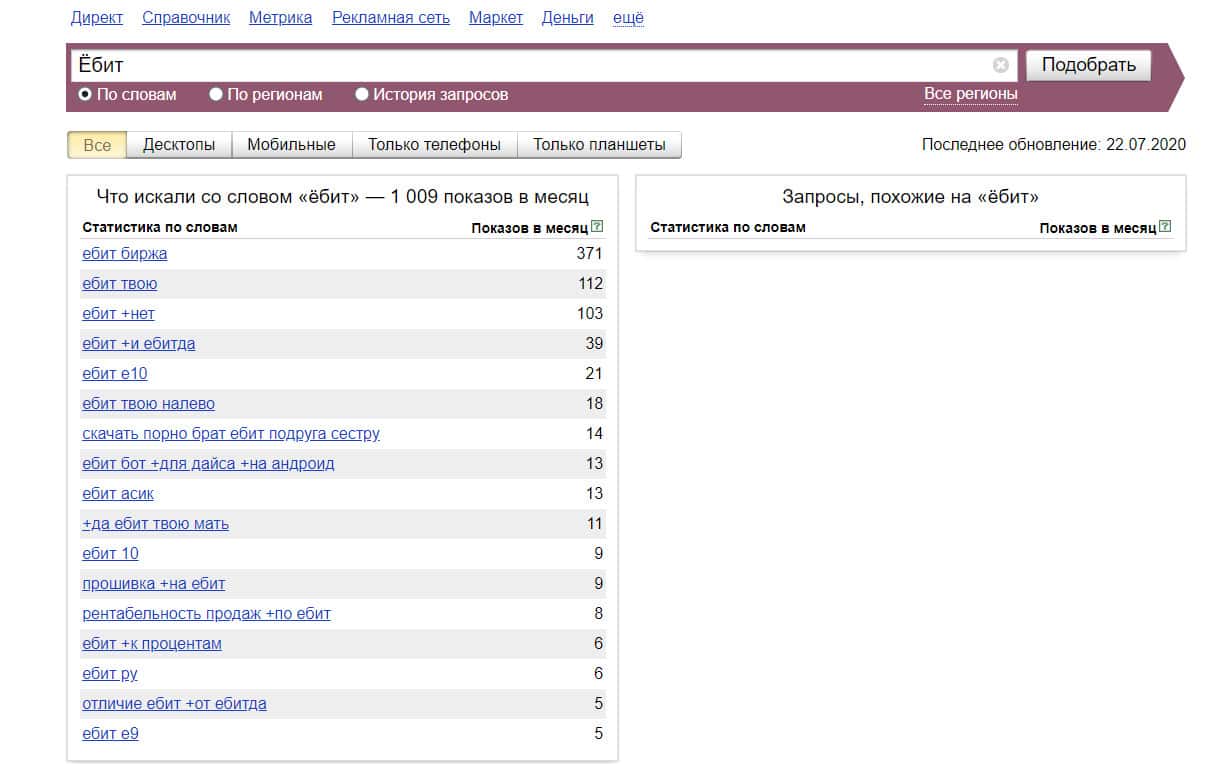The image size is (1213, 764).
Task: Switch to the "Мобильные" tab
Action: pyautogui.click(x=291, y=145)
